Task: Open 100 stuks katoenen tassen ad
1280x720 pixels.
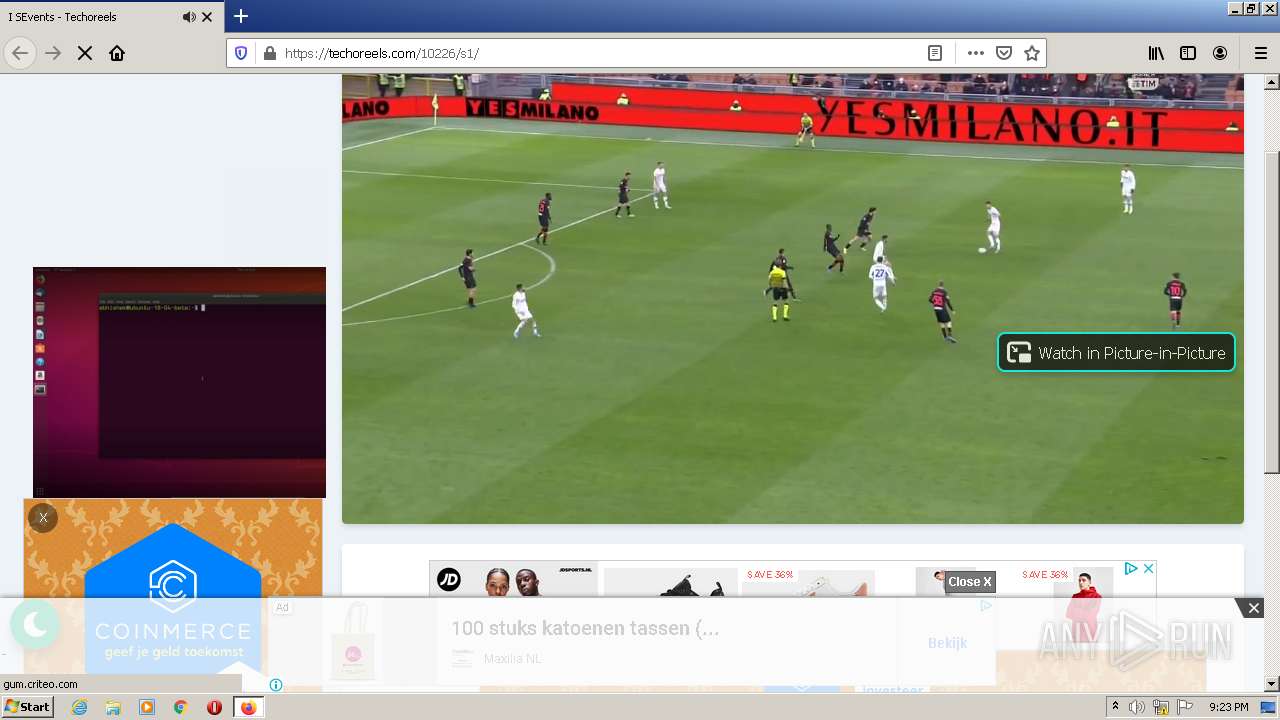Action: pyautogui.click(x=585, y=628)
